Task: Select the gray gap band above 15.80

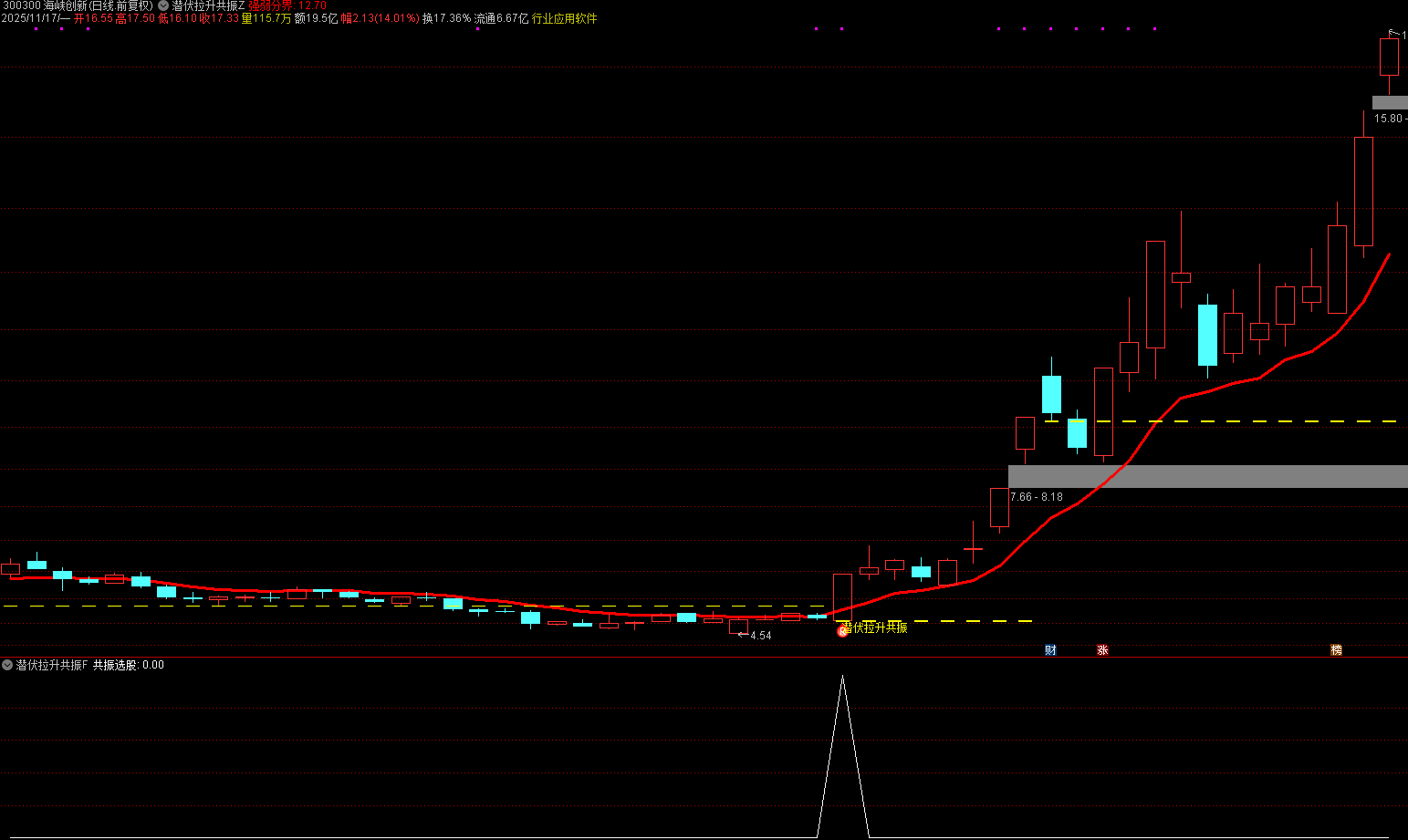Action: tap(1390, 102)
